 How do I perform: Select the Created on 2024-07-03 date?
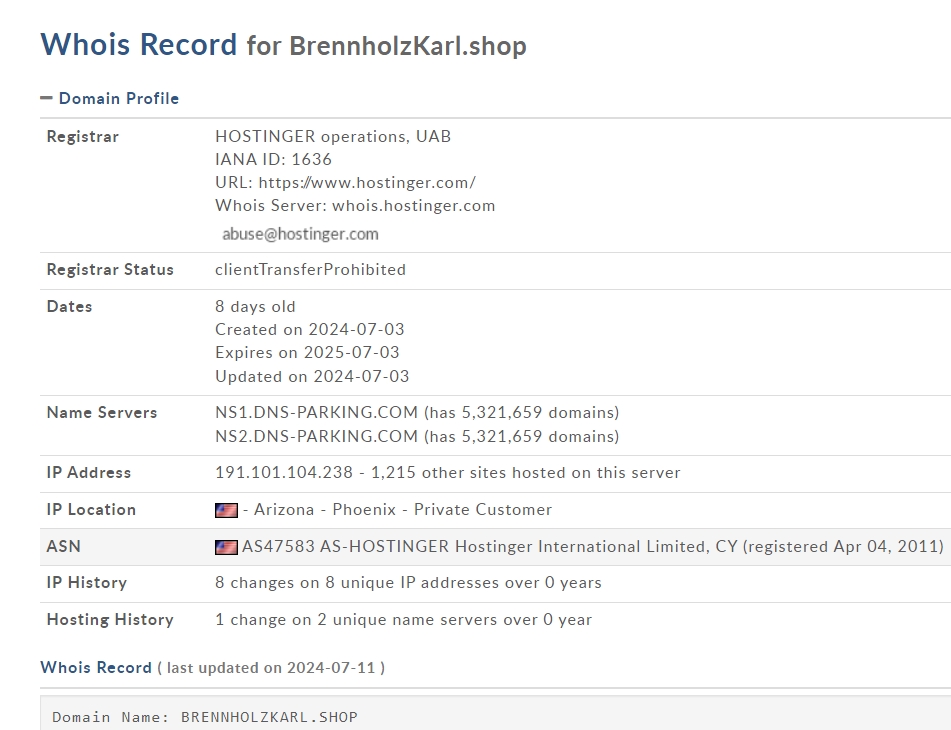point(310,329)
